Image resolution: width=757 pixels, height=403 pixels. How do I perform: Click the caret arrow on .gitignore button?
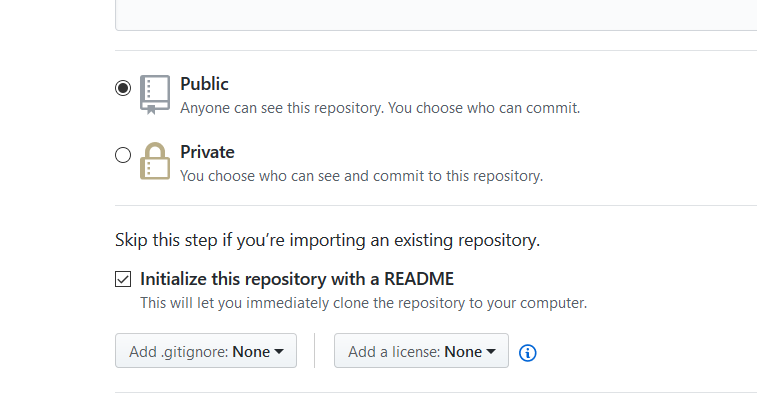(x=279, y=352)
